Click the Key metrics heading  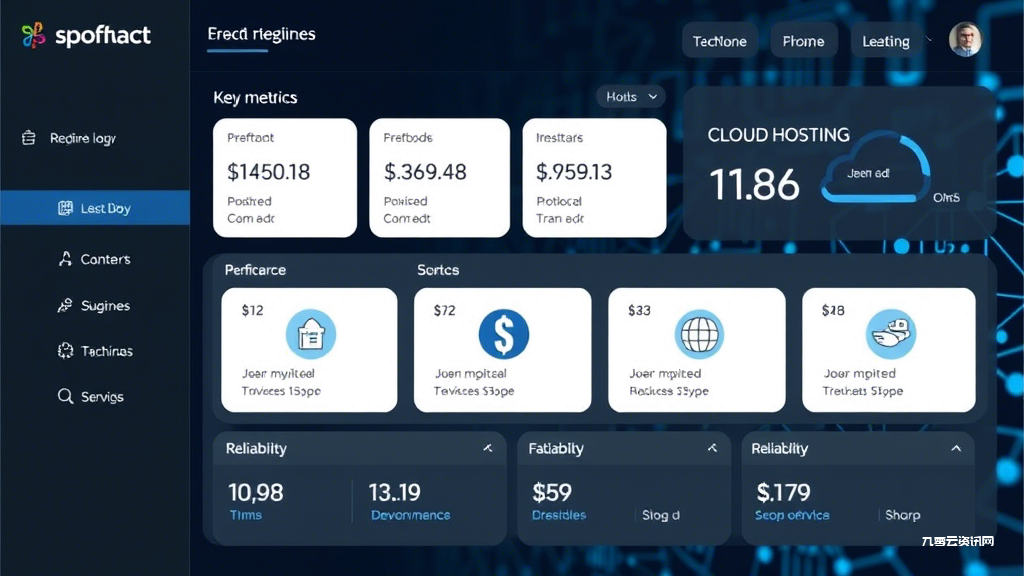[255, 97]
